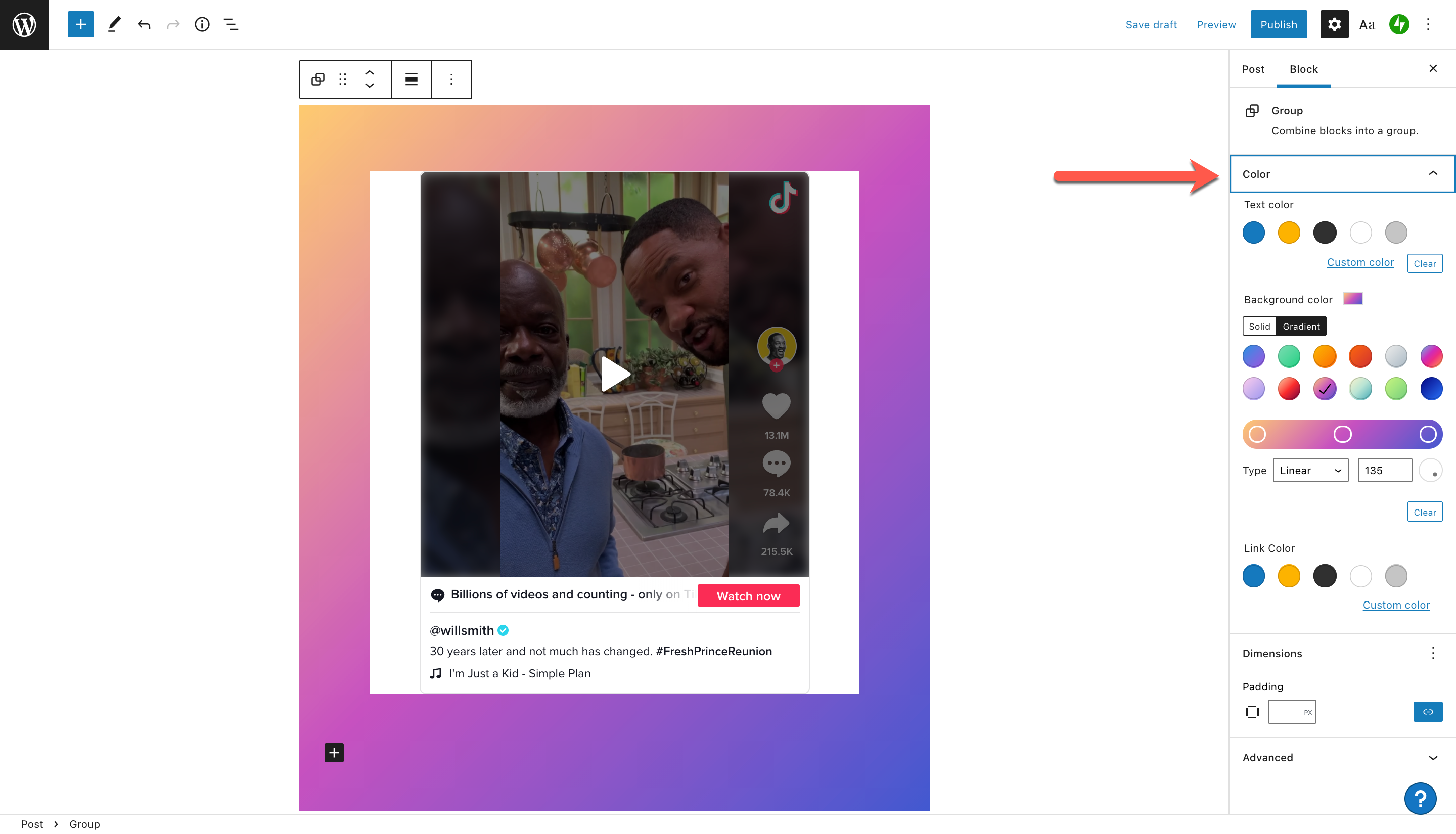This screenshot has height=834, width=1456.
Task: Open the top bar options kebab menu
Action: click(1428, 24)
